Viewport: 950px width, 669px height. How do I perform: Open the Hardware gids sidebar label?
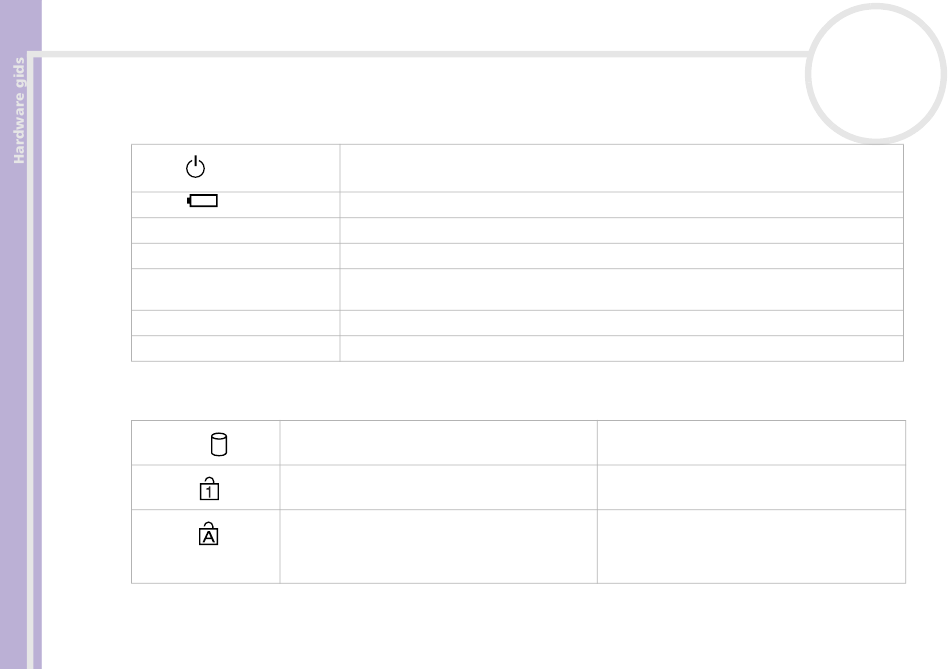(19, 110)
